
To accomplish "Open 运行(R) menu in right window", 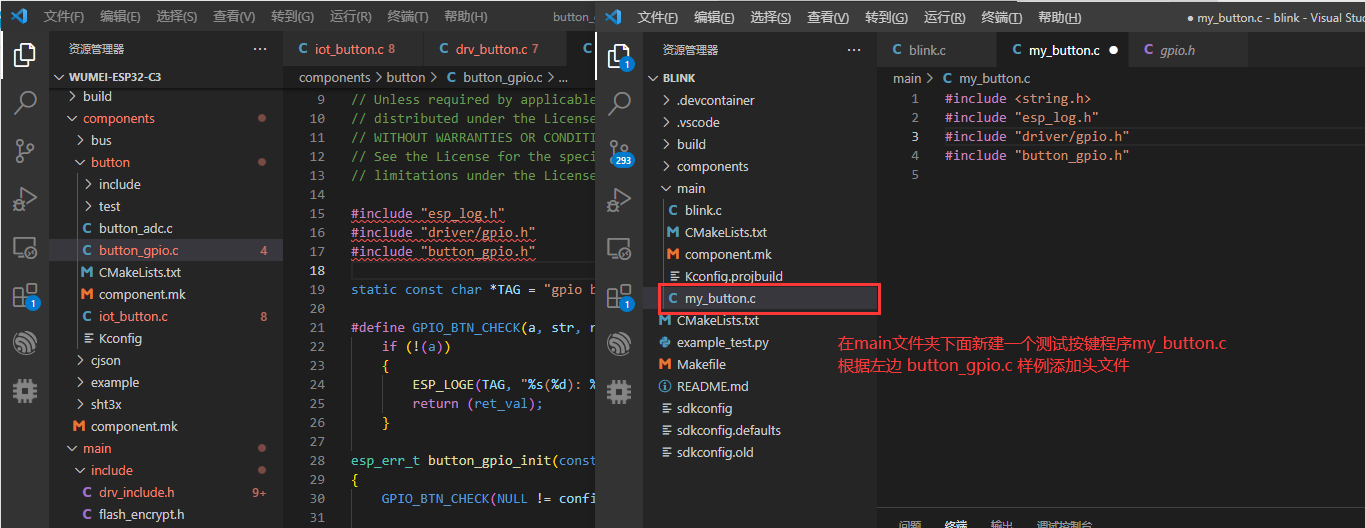I will pos(945,17).
